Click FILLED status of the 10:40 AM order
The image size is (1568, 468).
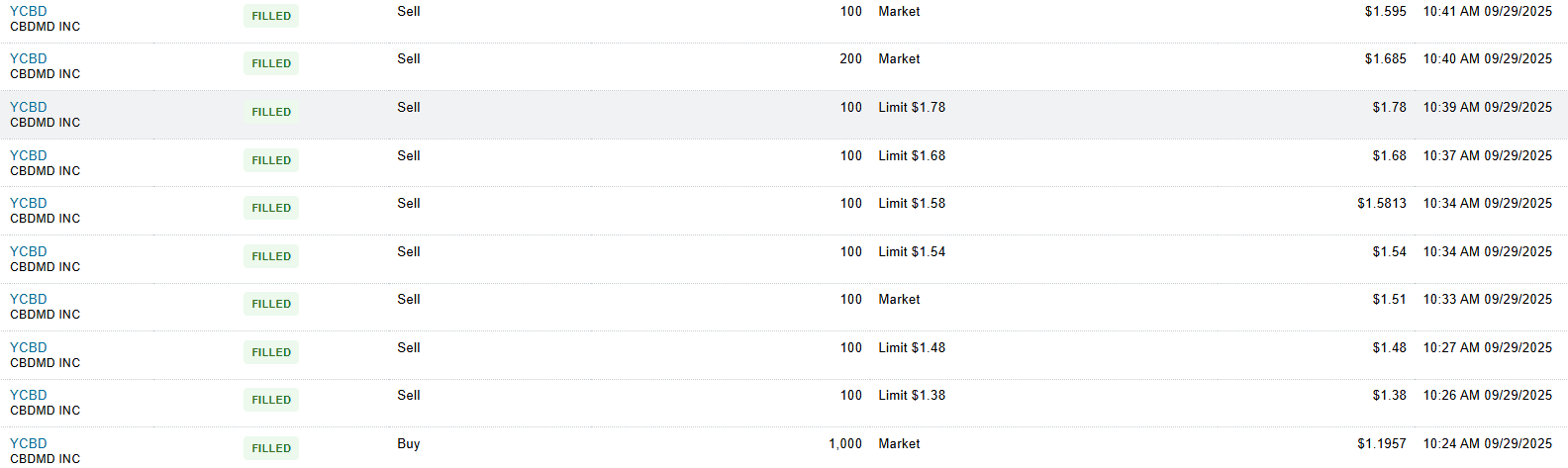(271, 63)
